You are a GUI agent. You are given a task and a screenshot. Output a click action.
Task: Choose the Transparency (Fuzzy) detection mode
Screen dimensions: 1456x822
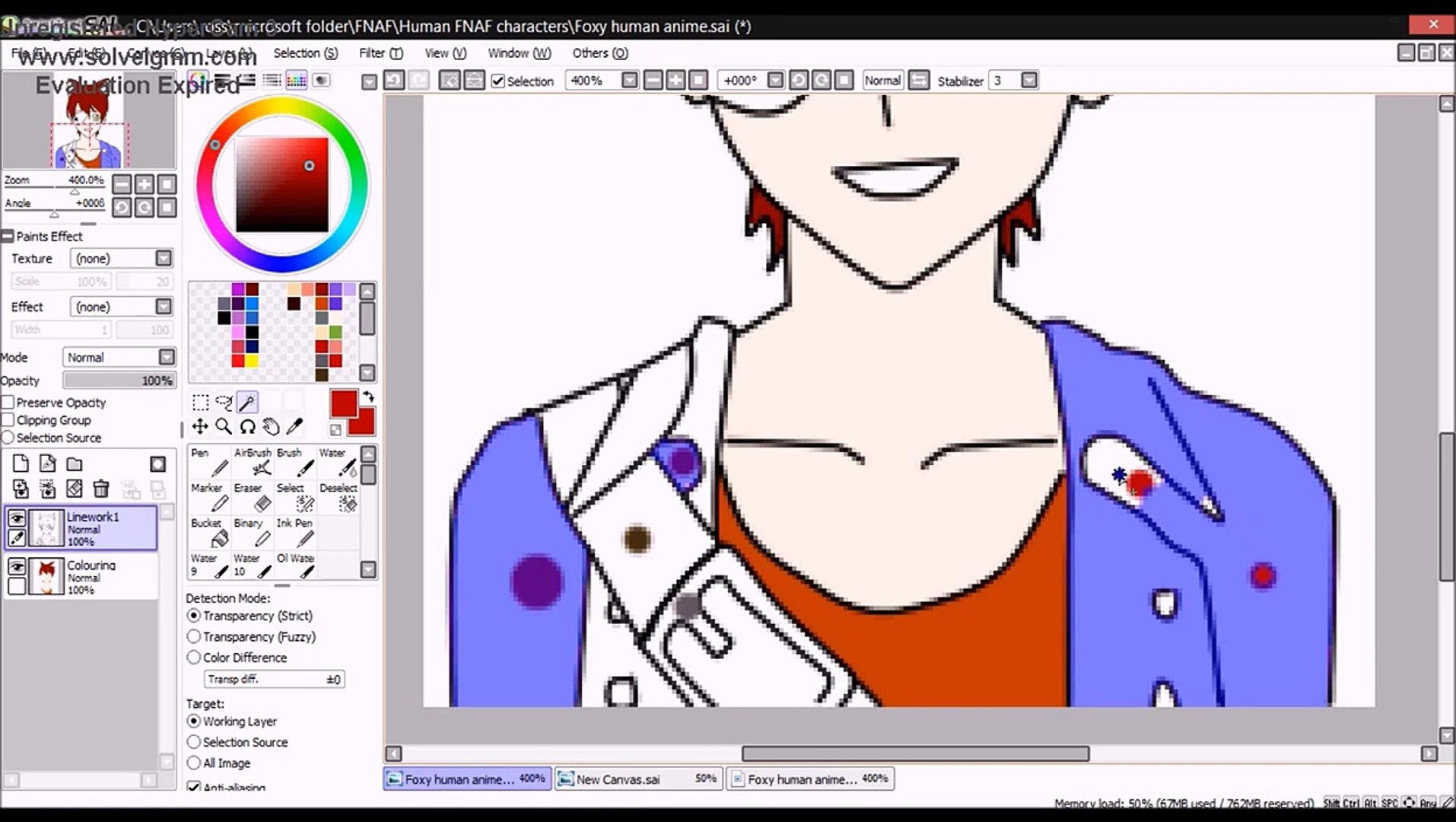tap(194, 636)
